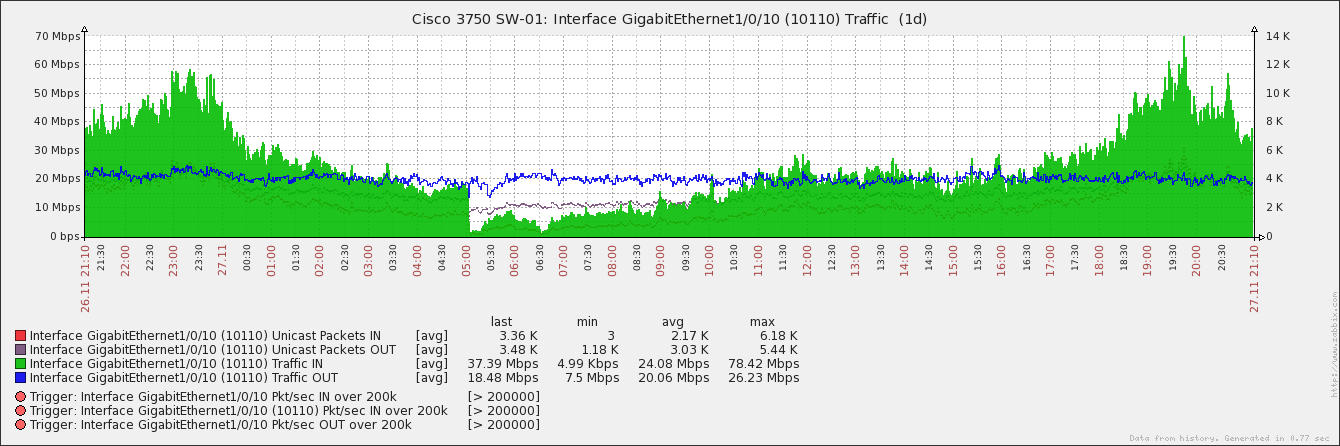Select the Unicast Packets IN legend label
The width and height of the screenshot is (1340, 446).
click(x=205, y=336)
